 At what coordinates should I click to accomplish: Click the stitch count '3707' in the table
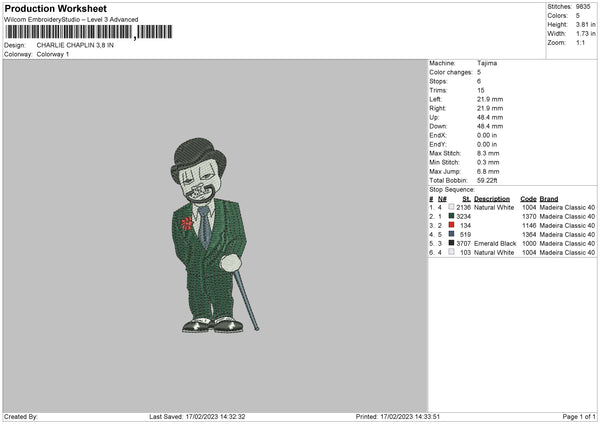tap(463, 244)
